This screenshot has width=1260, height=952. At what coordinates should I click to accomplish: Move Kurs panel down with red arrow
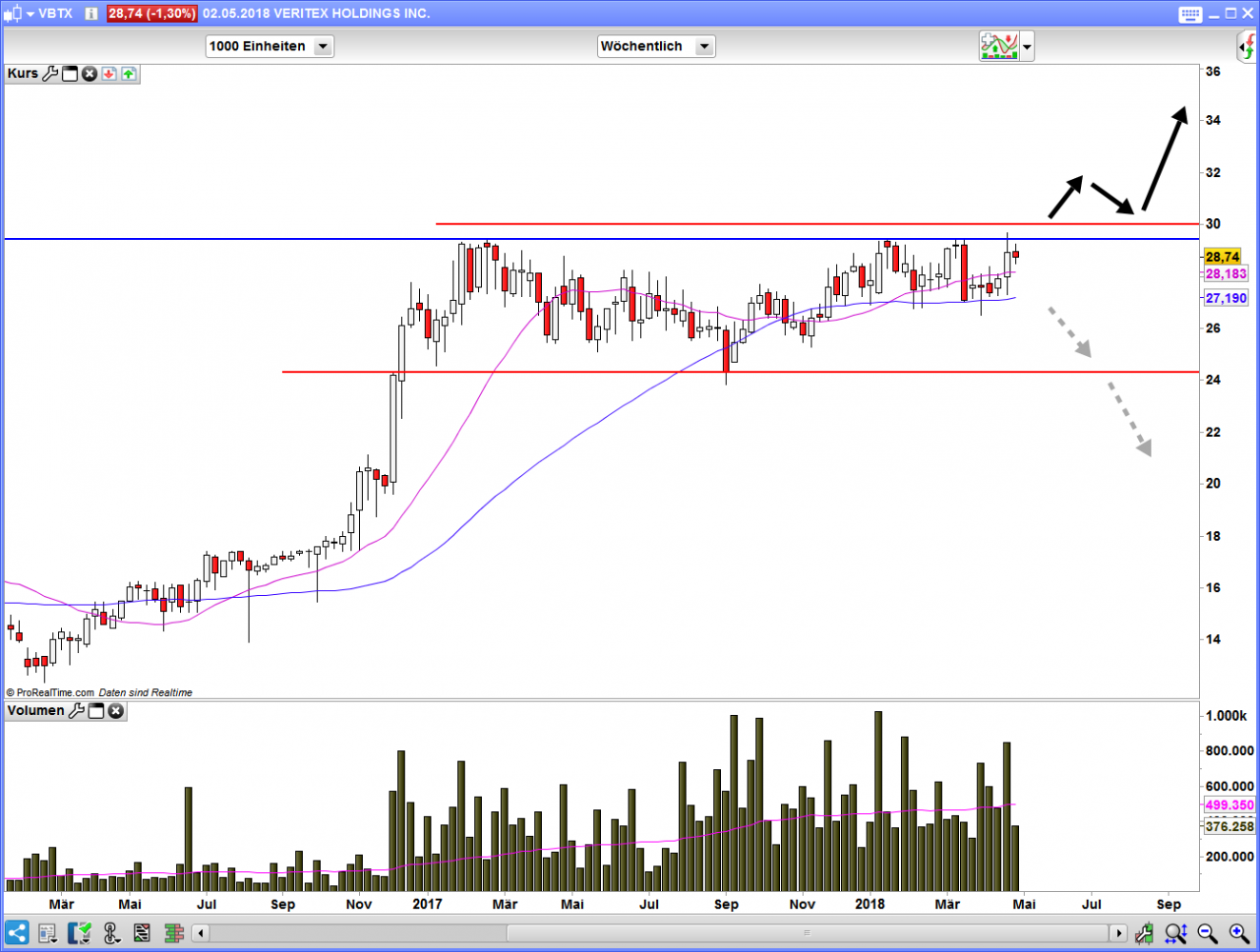[109, 73]
